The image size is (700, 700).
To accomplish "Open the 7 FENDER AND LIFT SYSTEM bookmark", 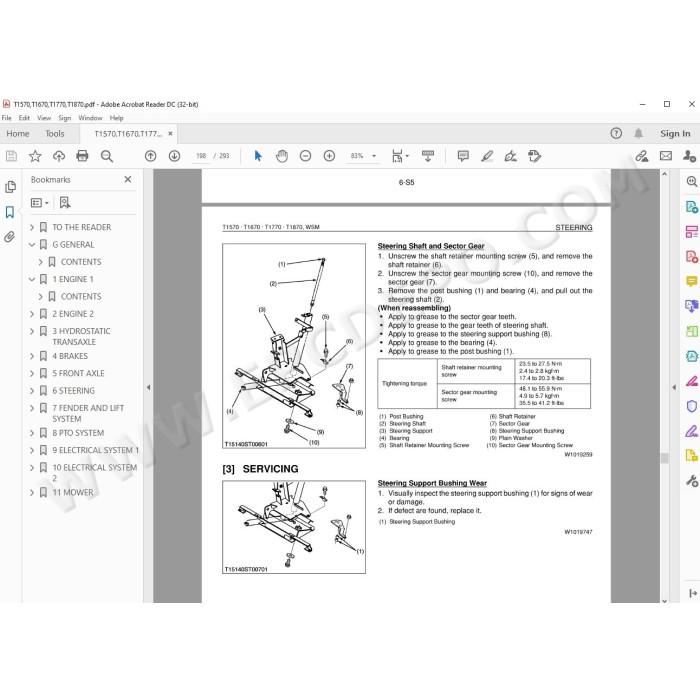I will pos(88,413).
